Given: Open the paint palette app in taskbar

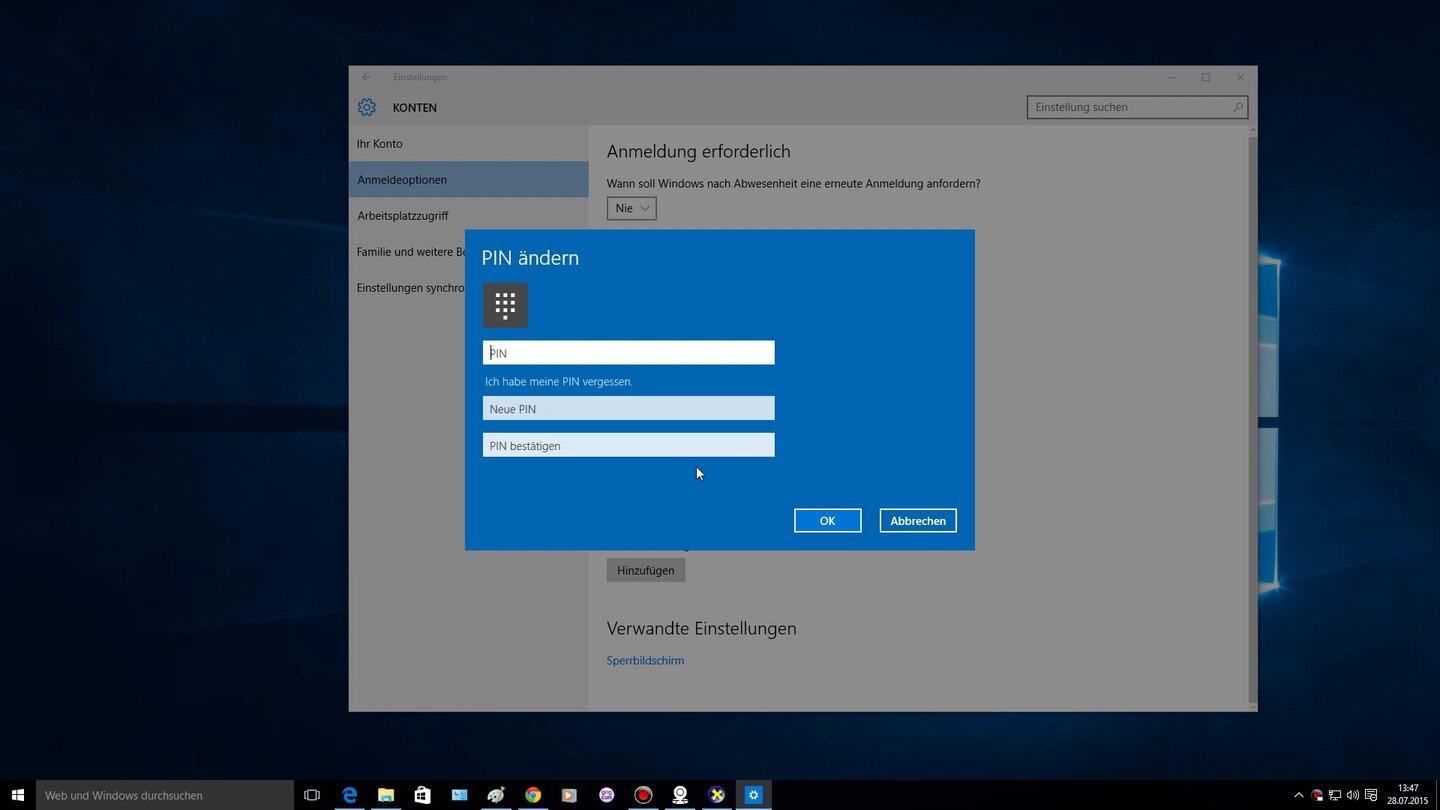Looking at the screenshot, I should (x=496, y=795).
